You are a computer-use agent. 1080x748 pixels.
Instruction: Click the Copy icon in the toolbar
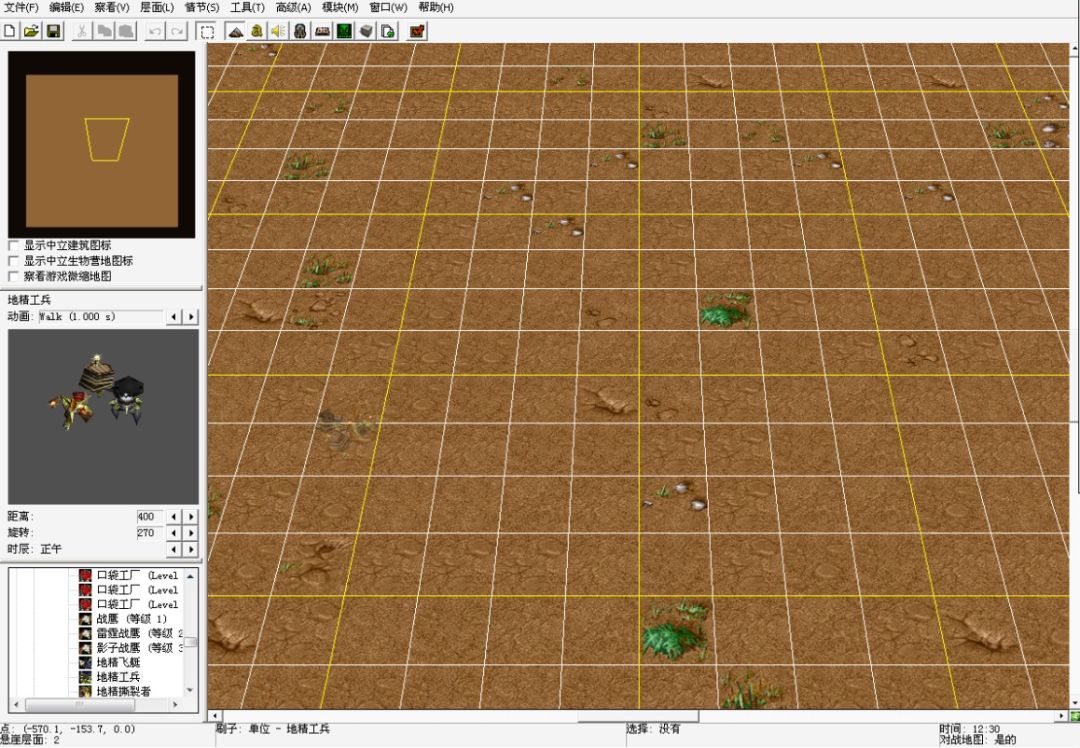(x=104, y=31)
